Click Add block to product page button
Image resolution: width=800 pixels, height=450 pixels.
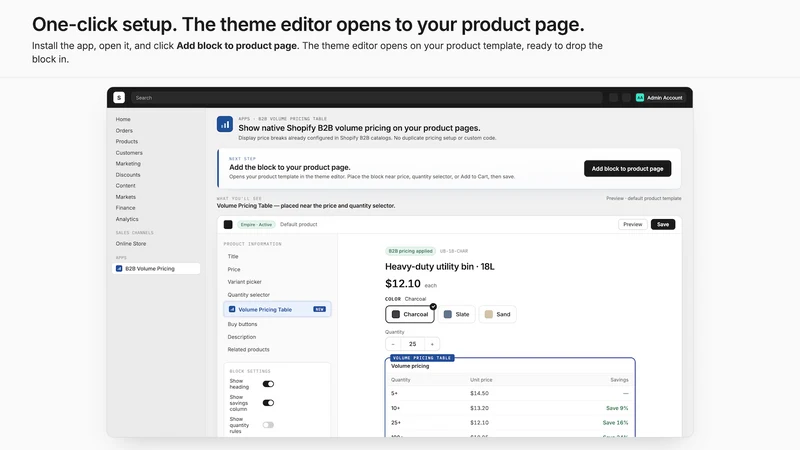(x=628, y=168)
